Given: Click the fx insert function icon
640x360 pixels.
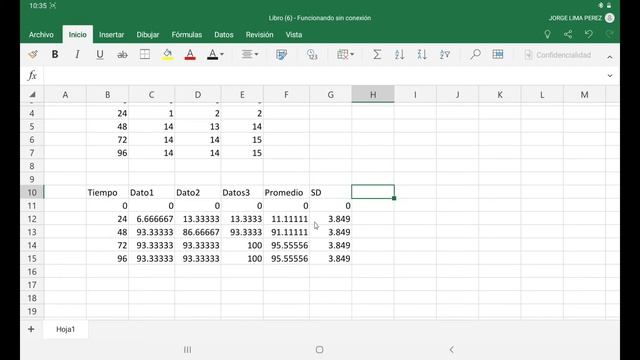Looking at the screenshot, I should coord(32,76).
